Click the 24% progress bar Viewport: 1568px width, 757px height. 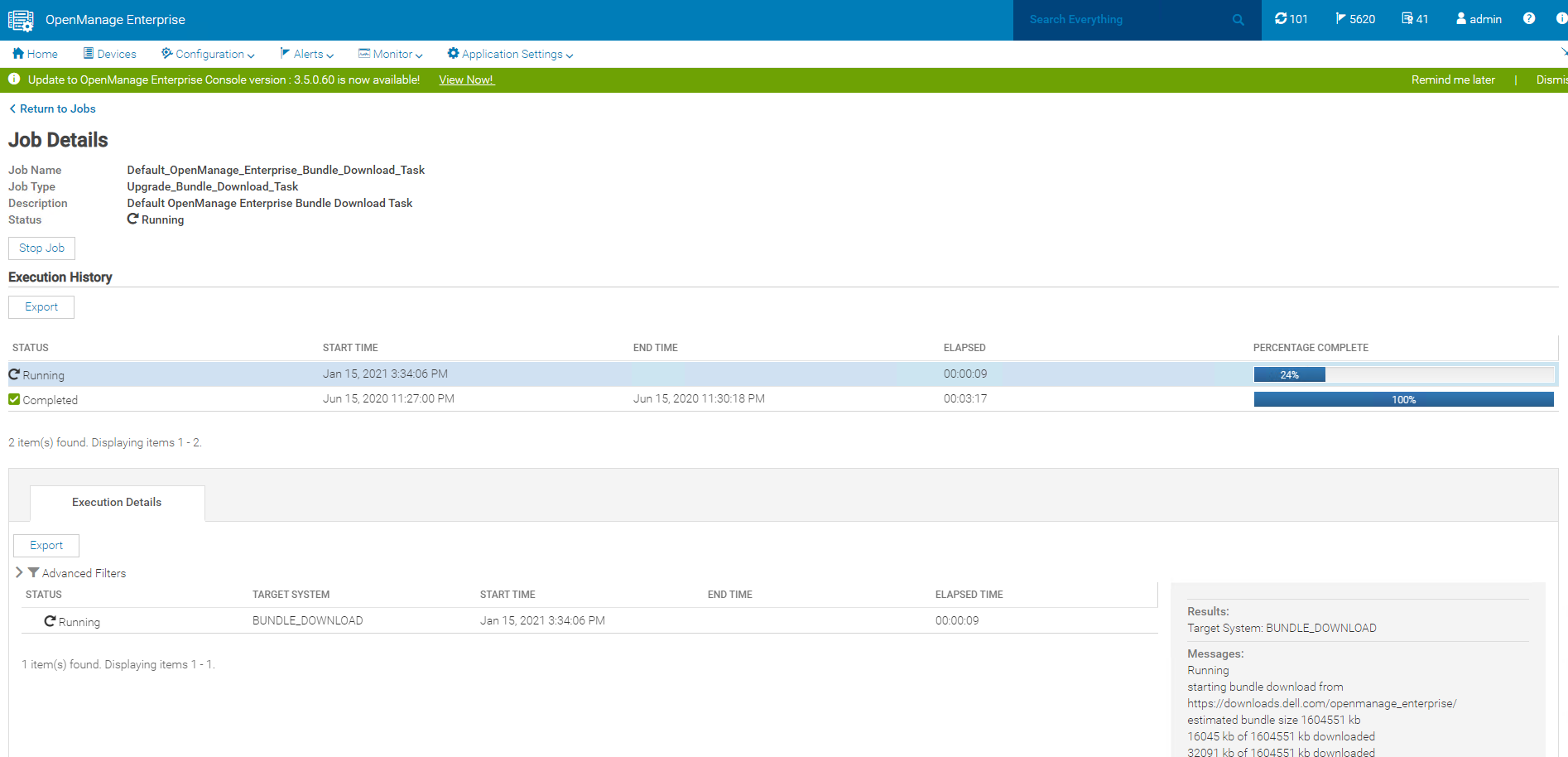(1404, 374)
